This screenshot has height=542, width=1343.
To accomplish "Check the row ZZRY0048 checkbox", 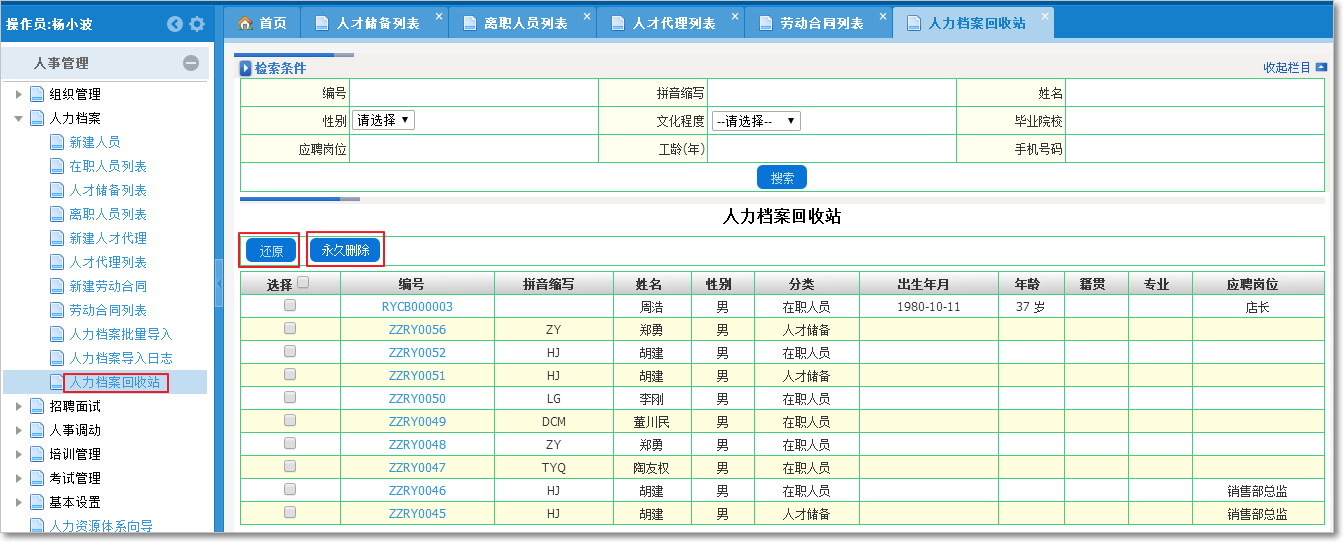I will coord(290,443).
